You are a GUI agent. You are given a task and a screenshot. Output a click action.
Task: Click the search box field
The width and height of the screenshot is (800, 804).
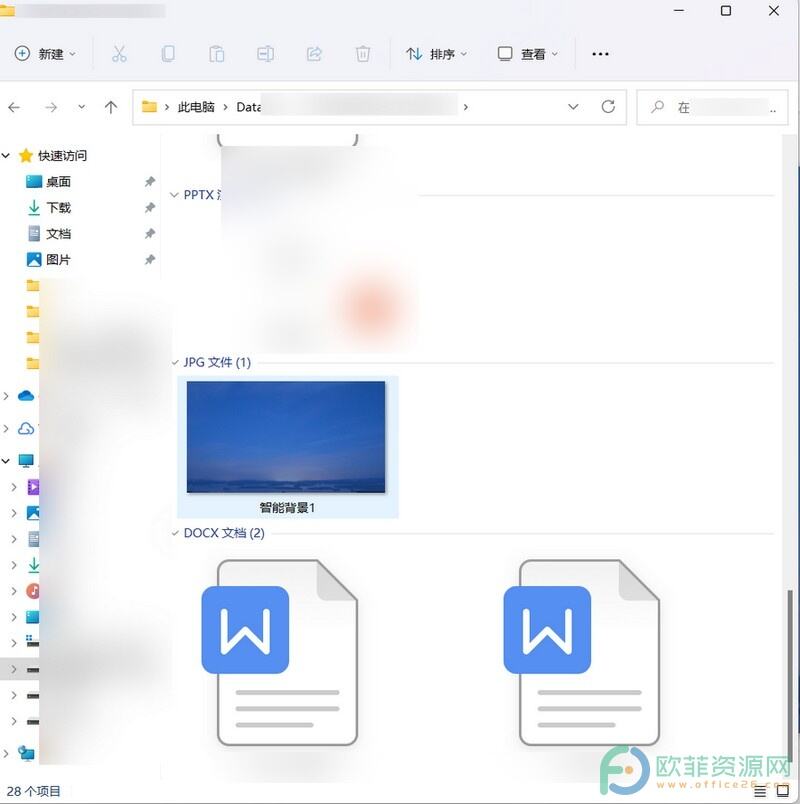point(712,107)
